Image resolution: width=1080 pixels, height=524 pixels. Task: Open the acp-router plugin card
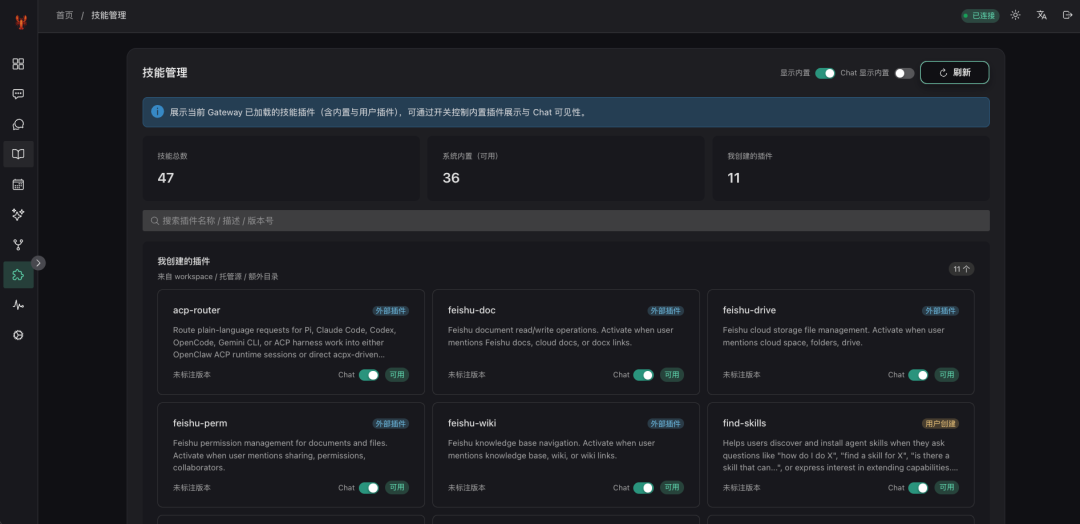(291, 342)
